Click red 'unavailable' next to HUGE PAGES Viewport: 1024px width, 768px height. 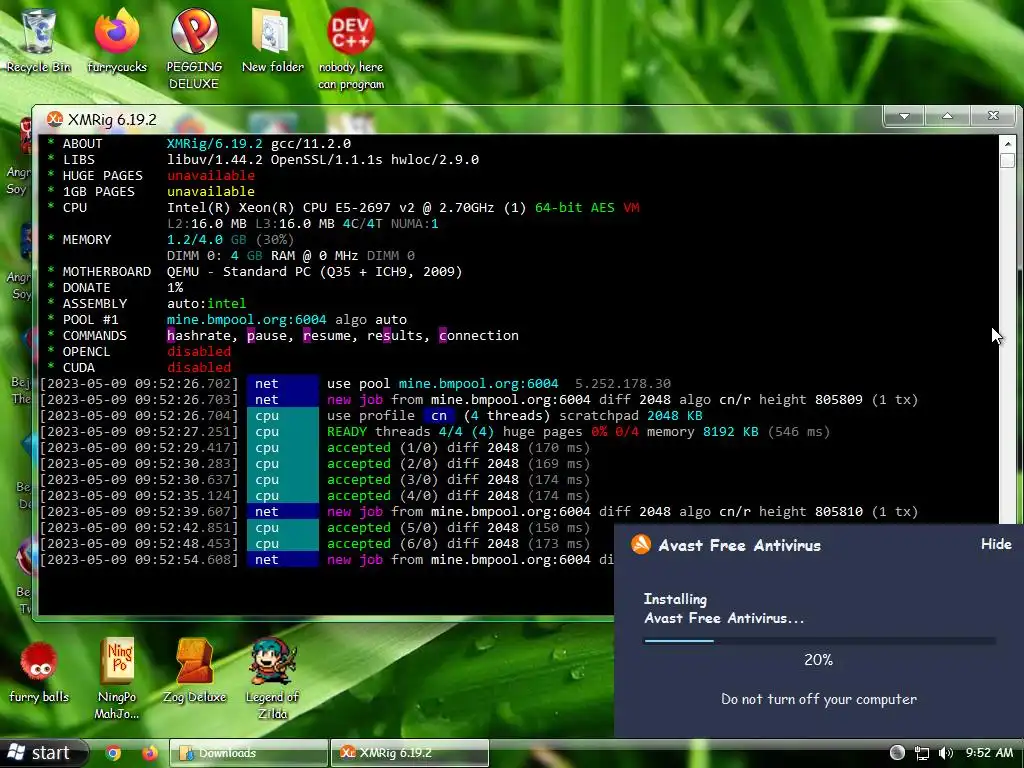coord(210,176)
